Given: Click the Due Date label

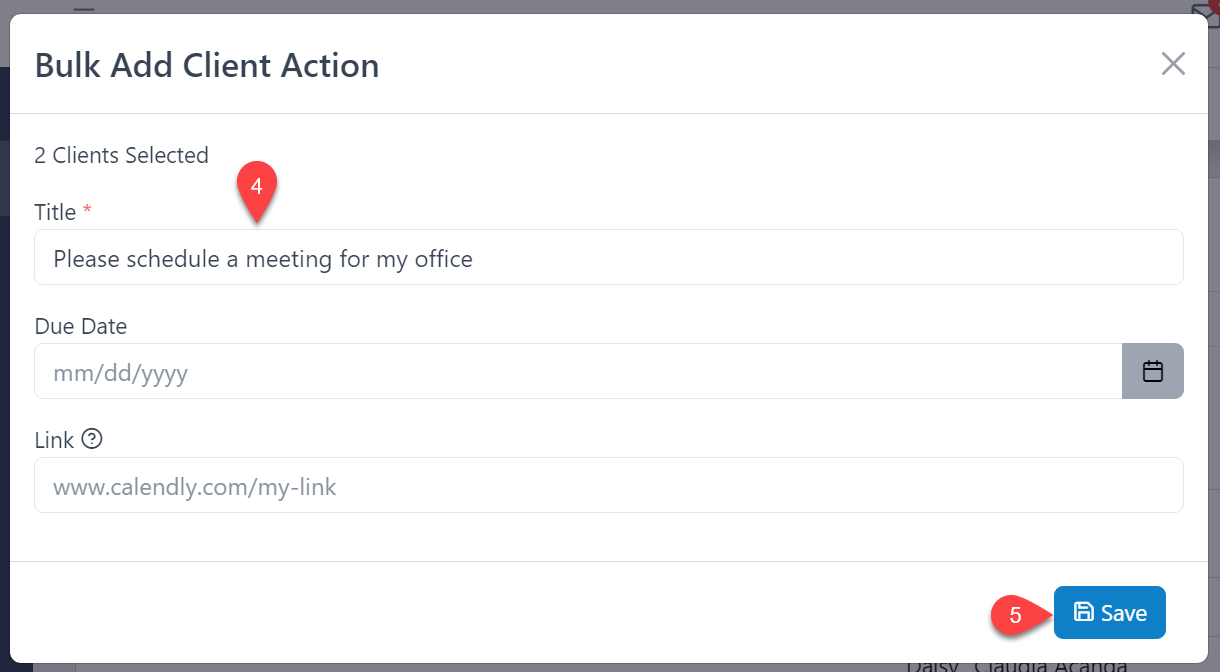Looking at the screenshot, I should 81,326.
